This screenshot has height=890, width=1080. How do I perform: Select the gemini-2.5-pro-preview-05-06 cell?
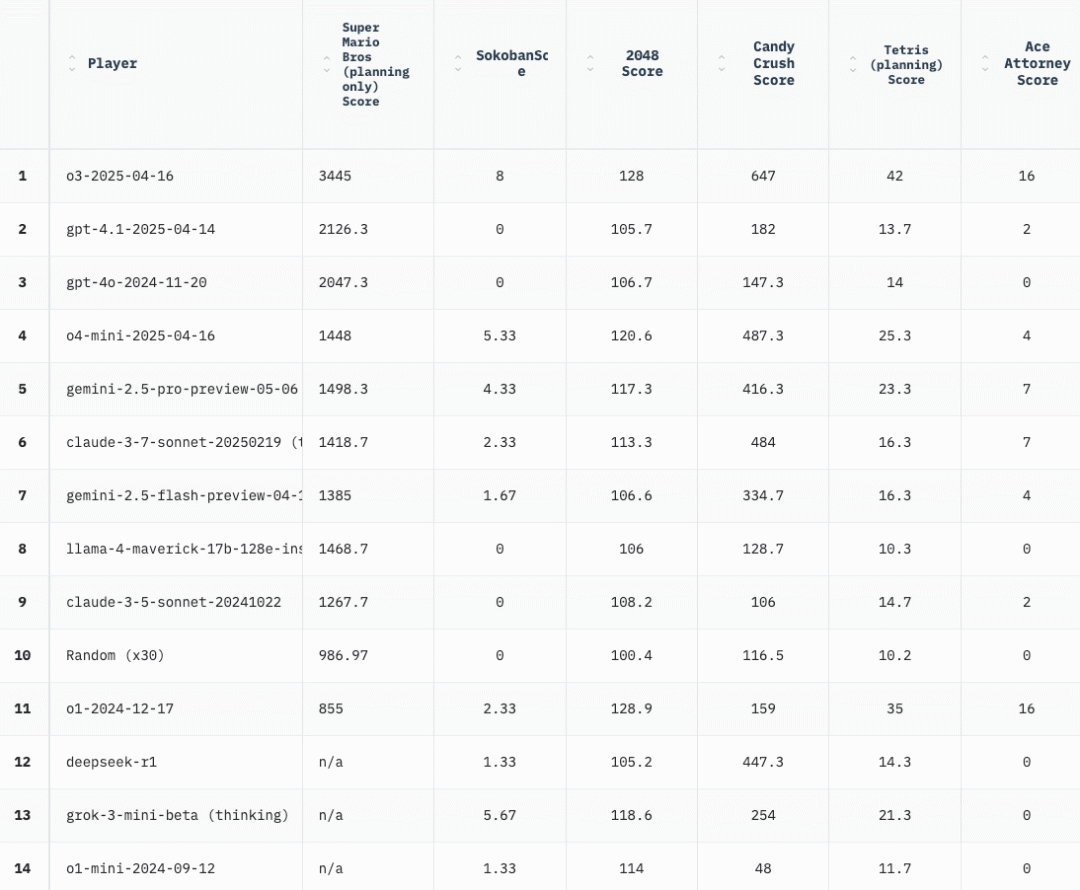176,389
